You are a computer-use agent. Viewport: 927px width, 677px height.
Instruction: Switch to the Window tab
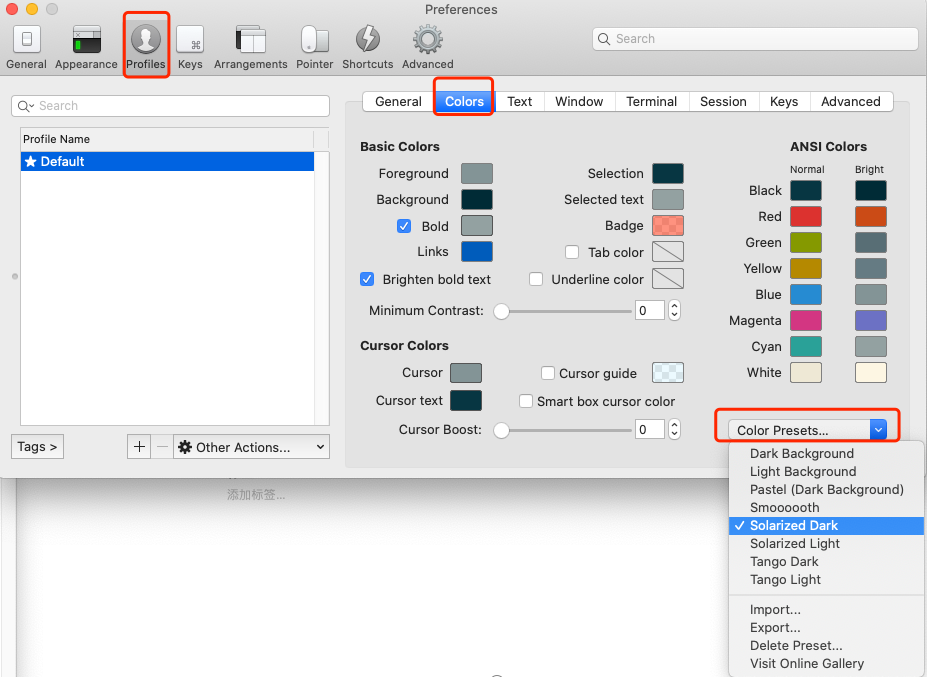coord(579,102)
